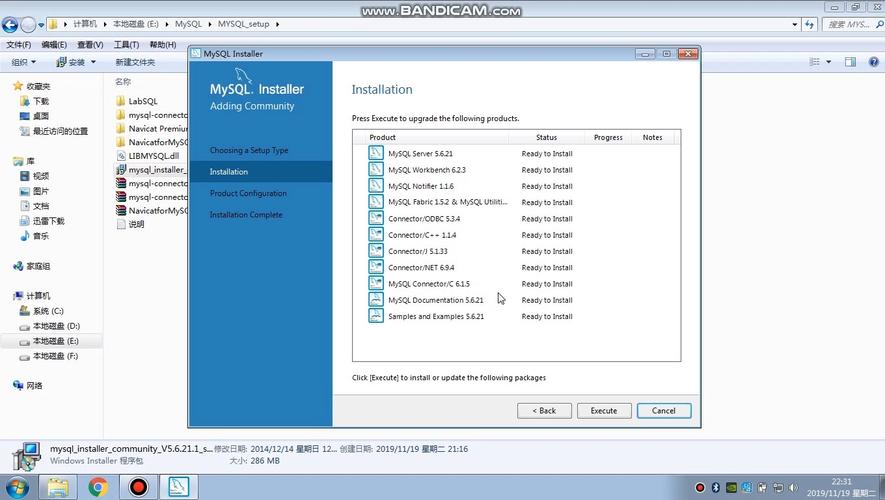Viewport: 885px width, 500px height.
Task: Select 桌面 in favorites pane
Action: 34,116
